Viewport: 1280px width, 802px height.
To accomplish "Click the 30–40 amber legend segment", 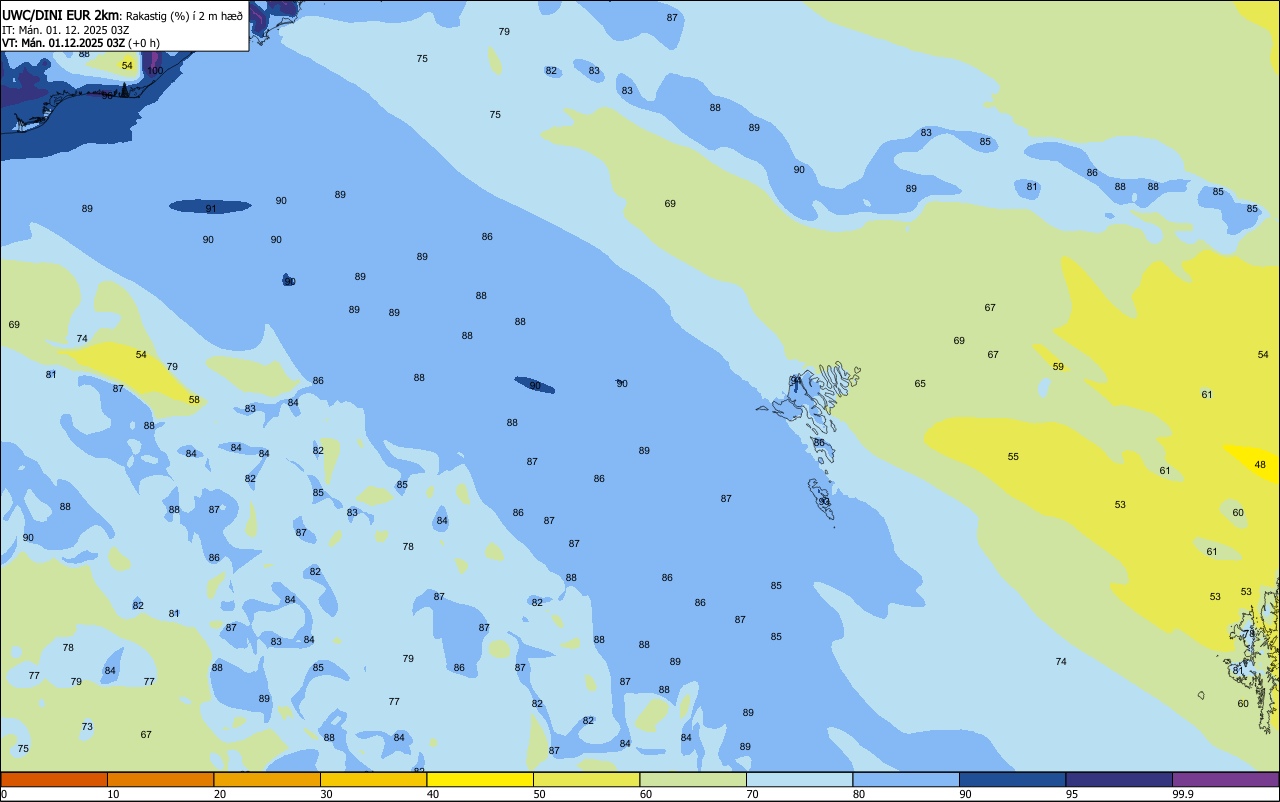I will 373,779.
